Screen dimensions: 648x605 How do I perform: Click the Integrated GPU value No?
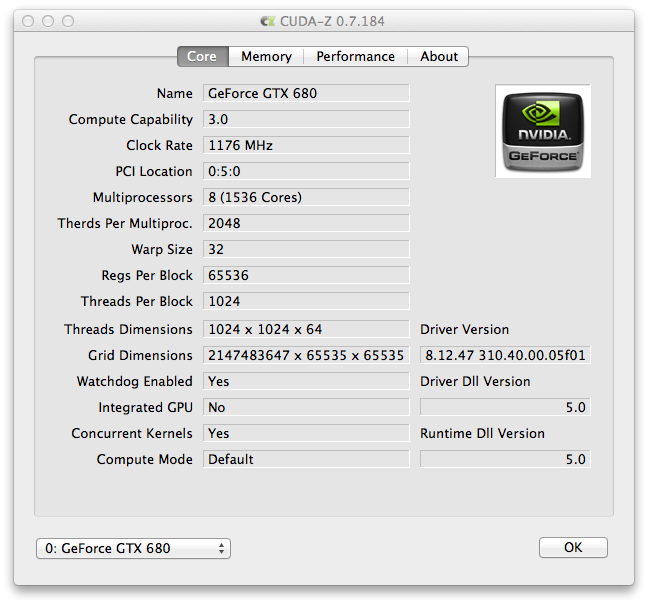[x=306, y=407]
